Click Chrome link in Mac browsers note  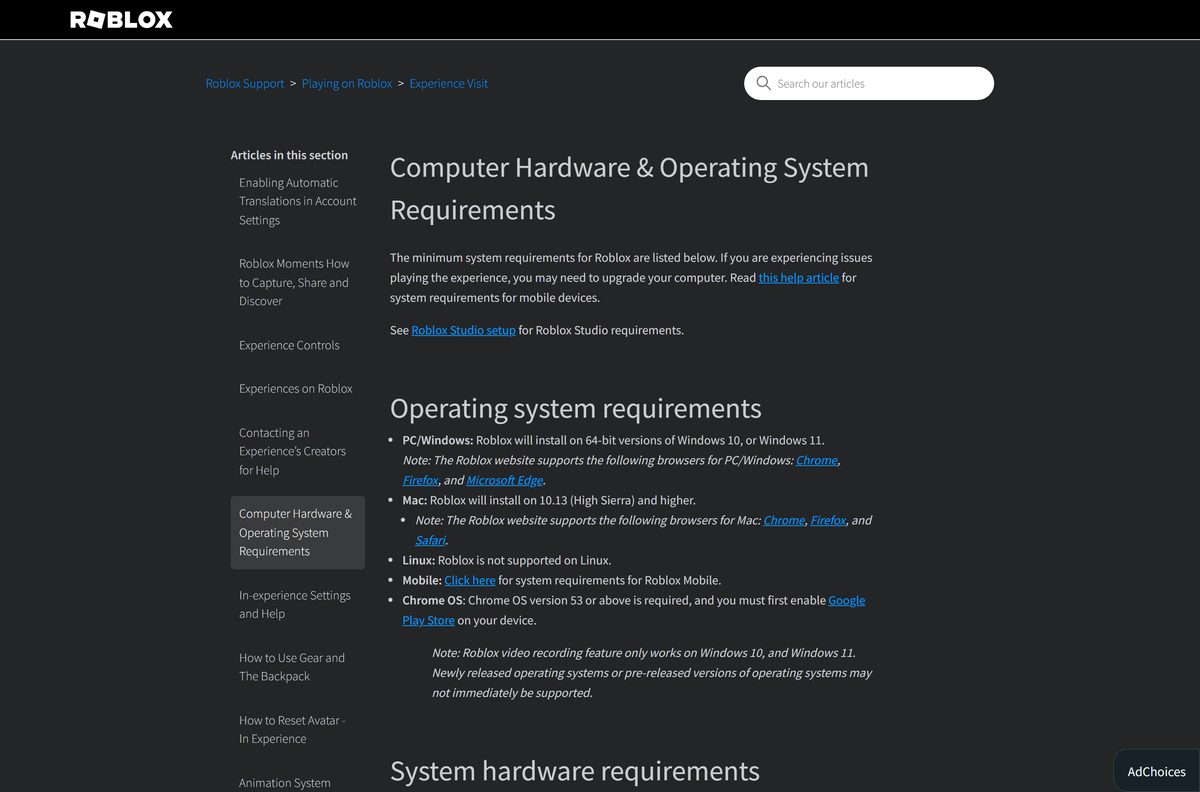(784, 520)
